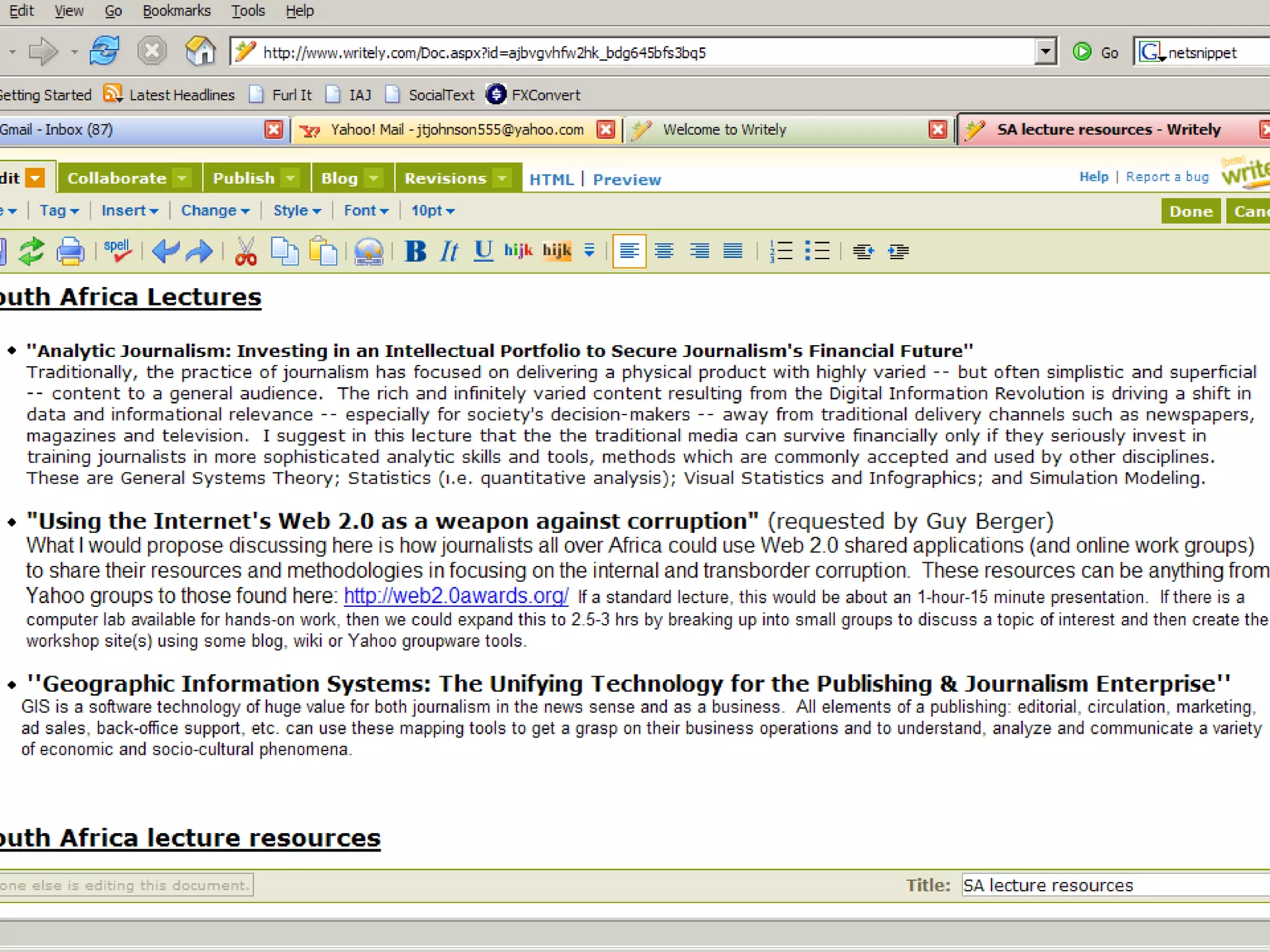Toggle underline formatting

click(x=483, y=251)
